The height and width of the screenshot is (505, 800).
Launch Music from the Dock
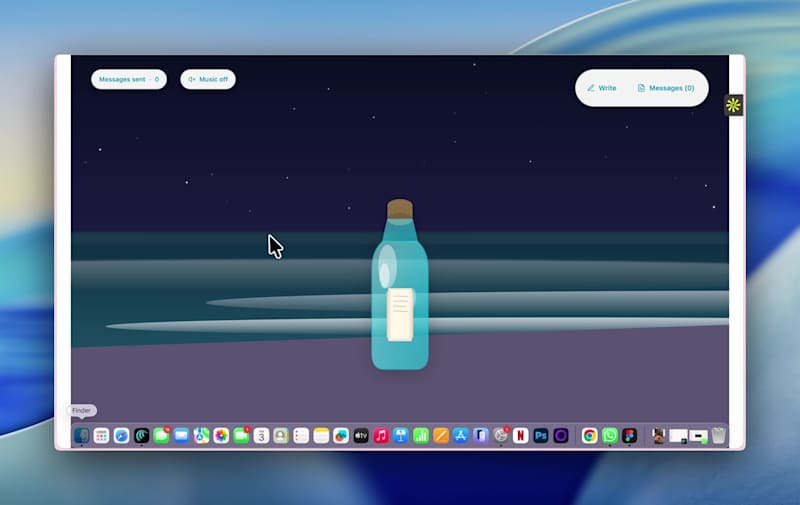pos(381,436)
